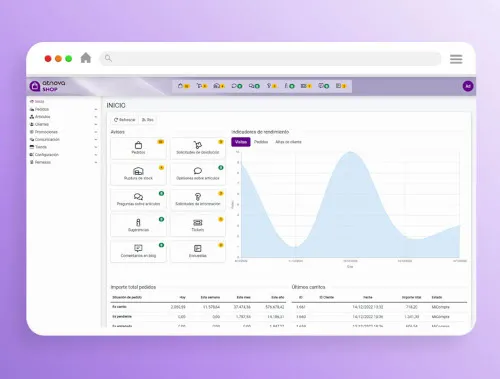This screenshot has height=379, width=500.
Task: Open the orders bag icon in the header bar
Action: pyautogui.click(x=184, y=86)
